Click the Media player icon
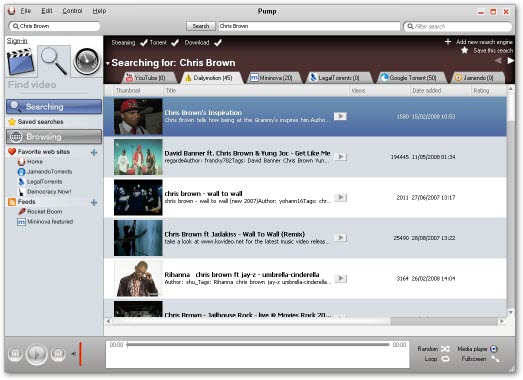The width and height of the screenshot is (523, 380). click(494, 349)
